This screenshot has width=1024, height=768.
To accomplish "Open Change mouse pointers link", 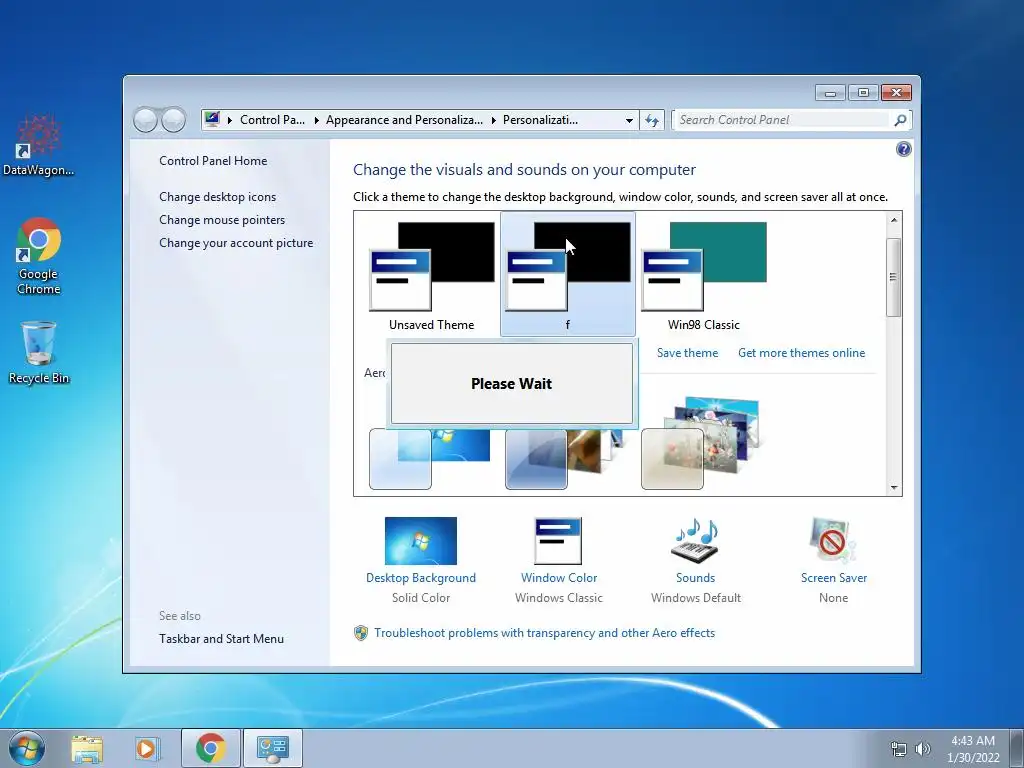I will coord(222,219).
